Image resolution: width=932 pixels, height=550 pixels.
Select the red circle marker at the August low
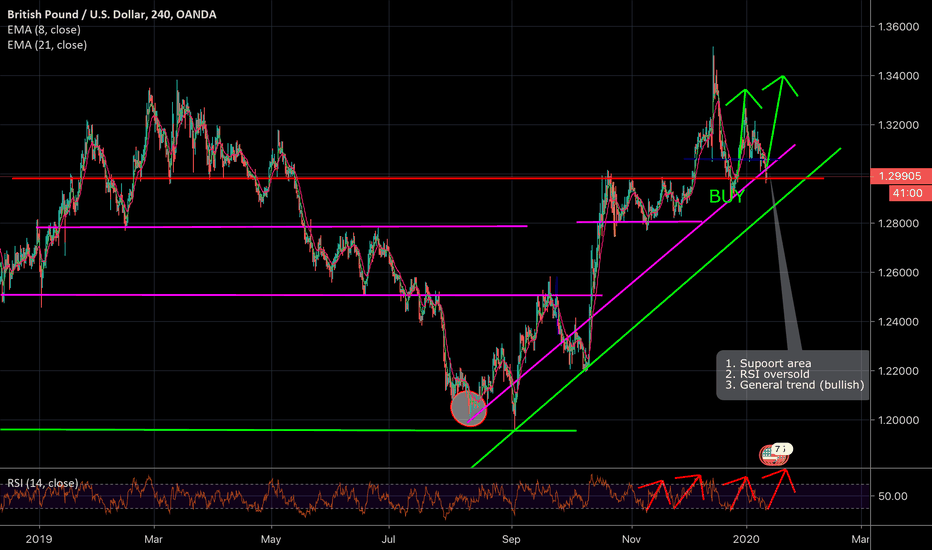coord(467,408)
